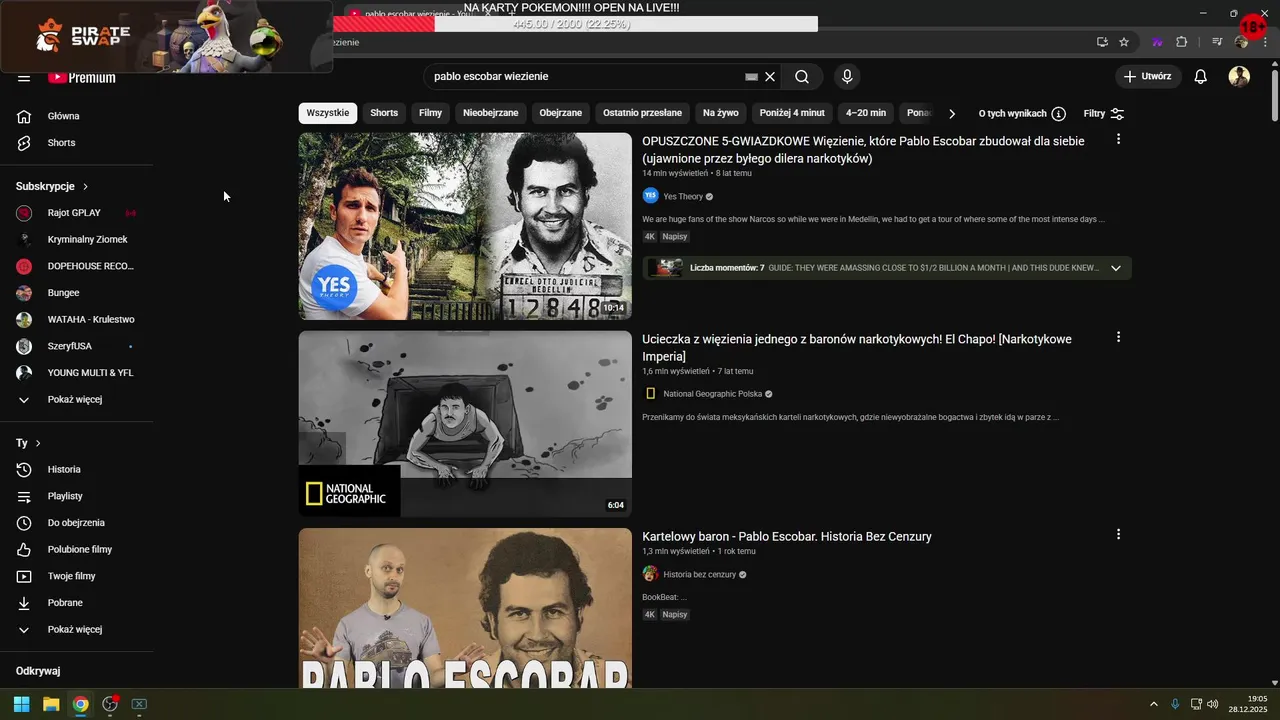This screenshot has width=1280, height=720.
Task: Open Yes Theory channel link
Action: (683, 197)
